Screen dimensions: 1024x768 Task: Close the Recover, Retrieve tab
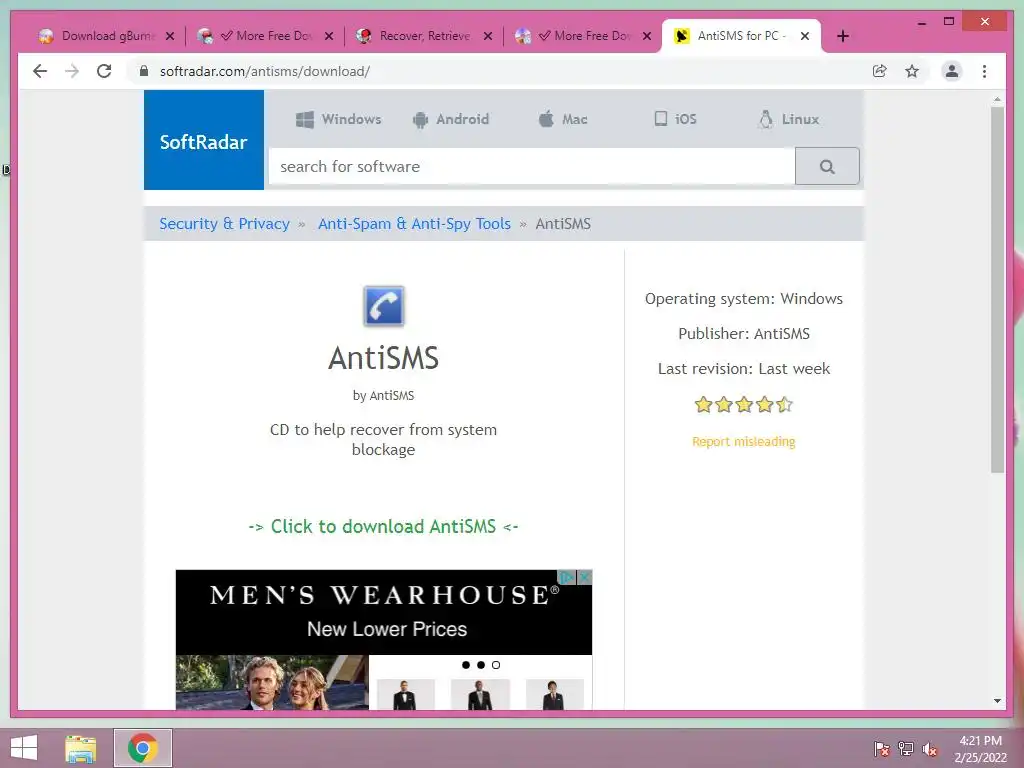pos(488,36)
